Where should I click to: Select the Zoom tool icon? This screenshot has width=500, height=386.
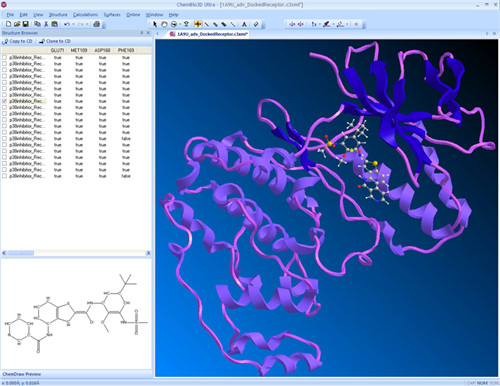click(x=186, y=24)
